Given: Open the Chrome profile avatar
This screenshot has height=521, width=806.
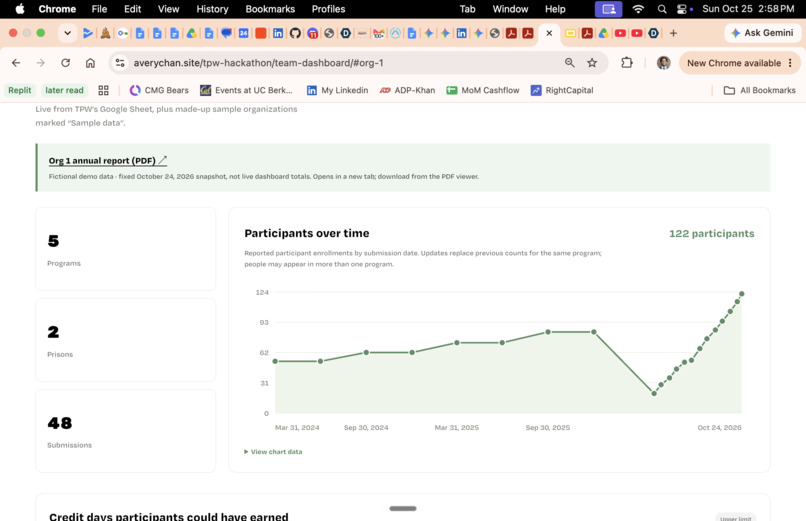Looking at the screenshot, I should 664,63.
